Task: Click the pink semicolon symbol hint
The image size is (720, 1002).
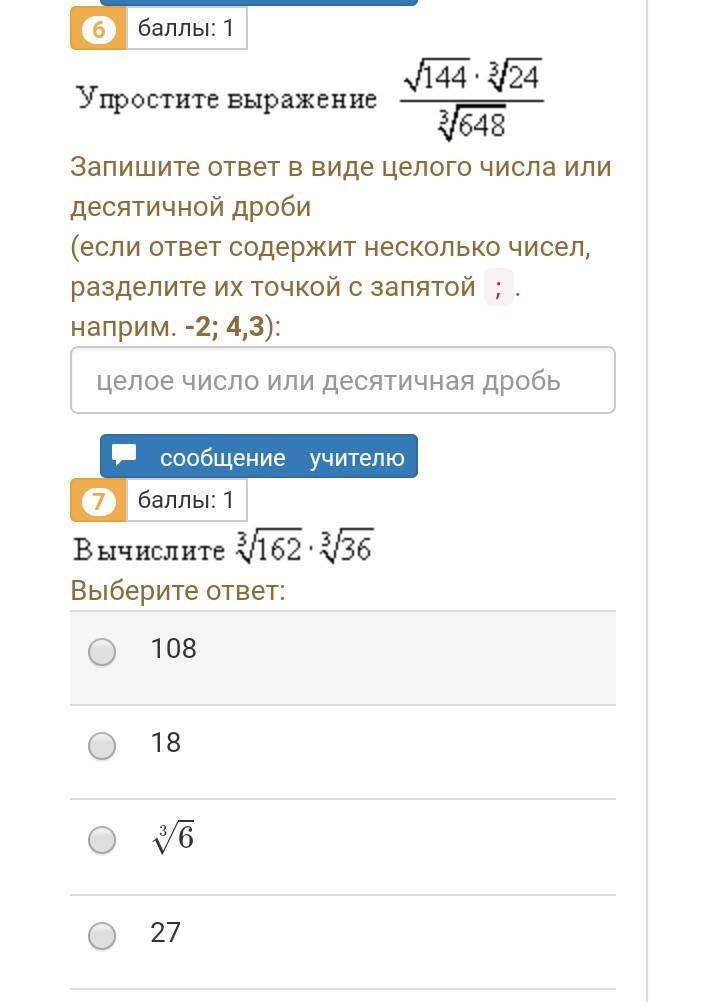Action: (x=498, y=288)
